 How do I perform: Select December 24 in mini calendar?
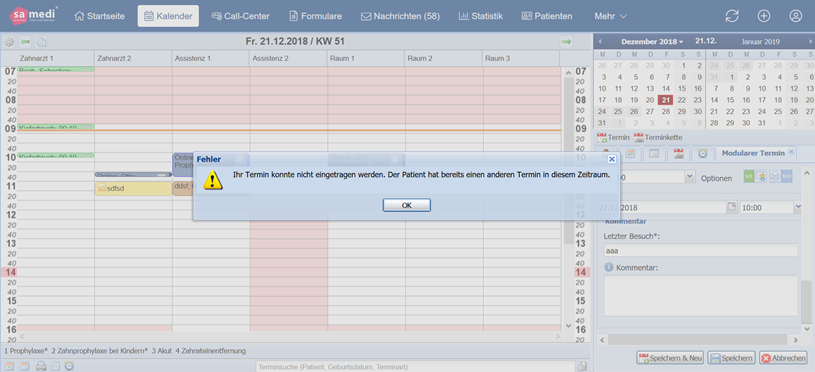[x=602, y=111]
